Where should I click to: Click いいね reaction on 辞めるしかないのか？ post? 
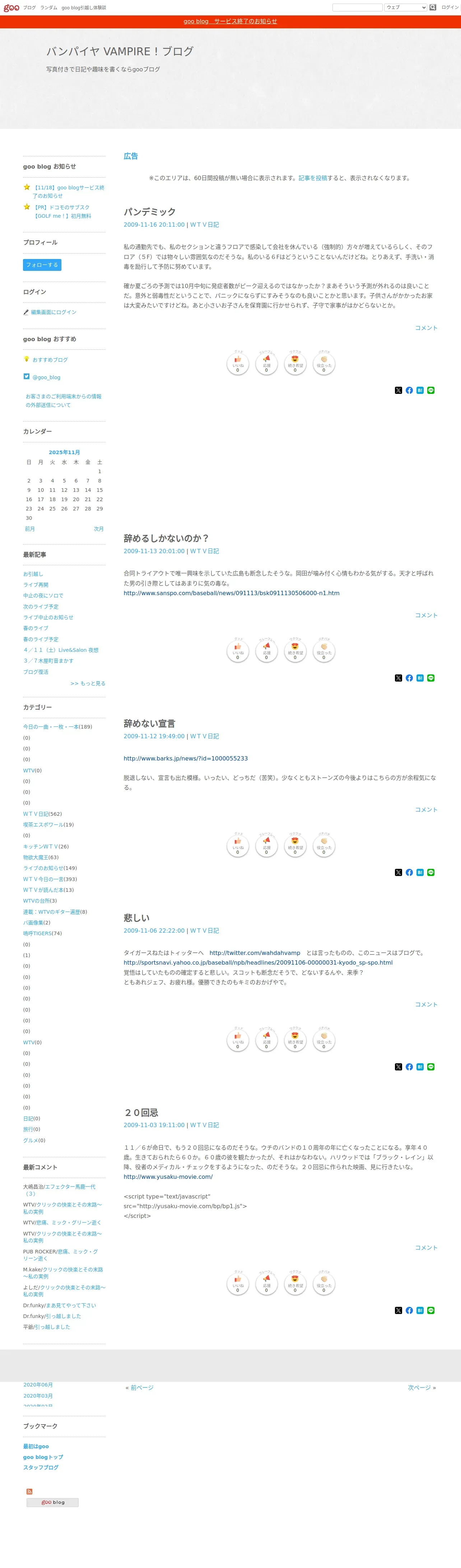point(238,651)
